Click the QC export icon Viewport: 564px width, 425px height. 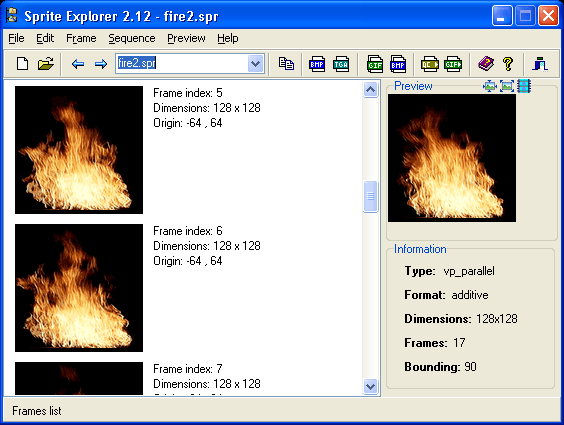click(x=430, y=64)
